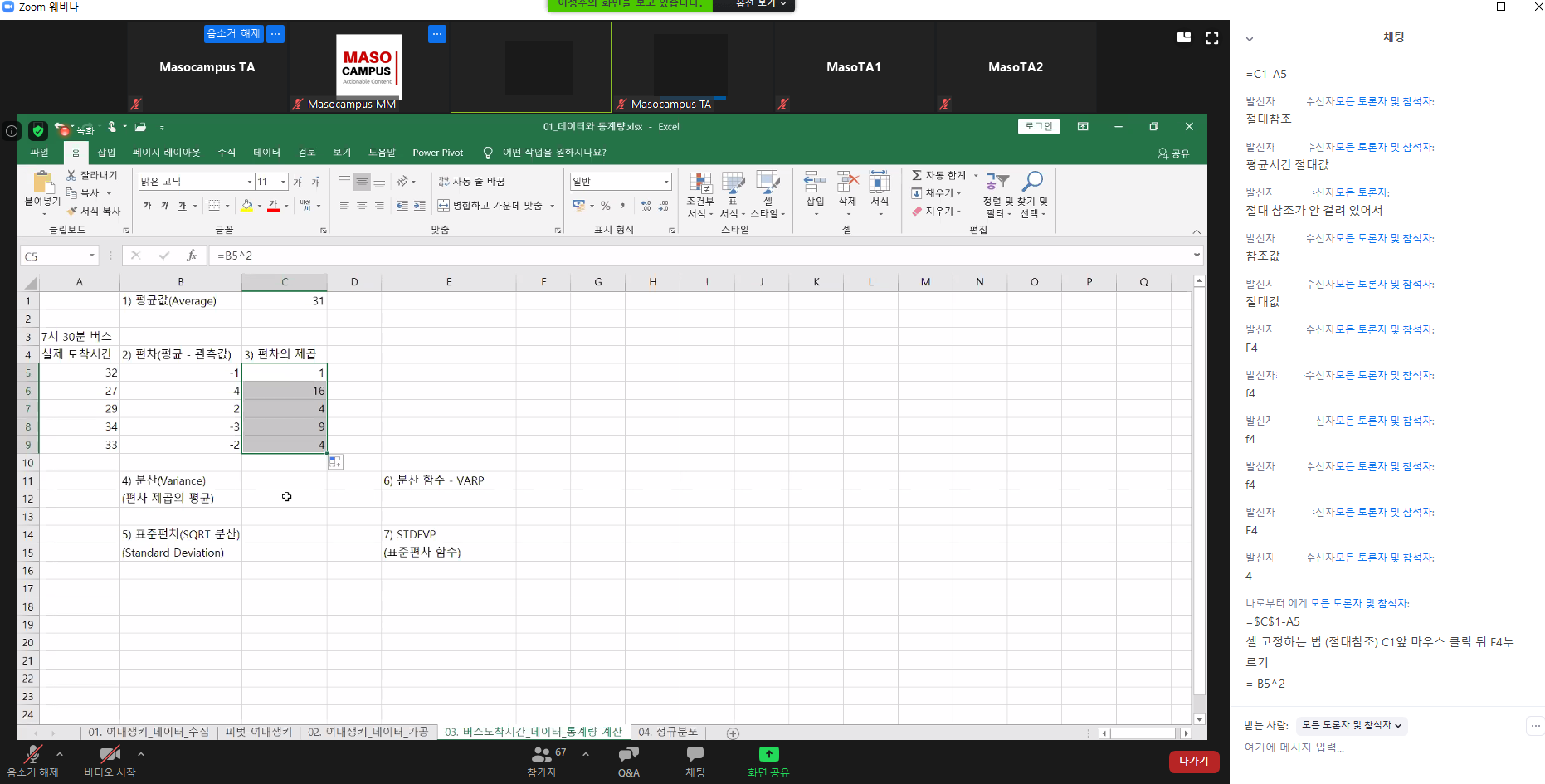This screenshot has width=1545, height=784.
Task: Open Find & Select magnifier icon
Action: click(x=1033, y=183)
